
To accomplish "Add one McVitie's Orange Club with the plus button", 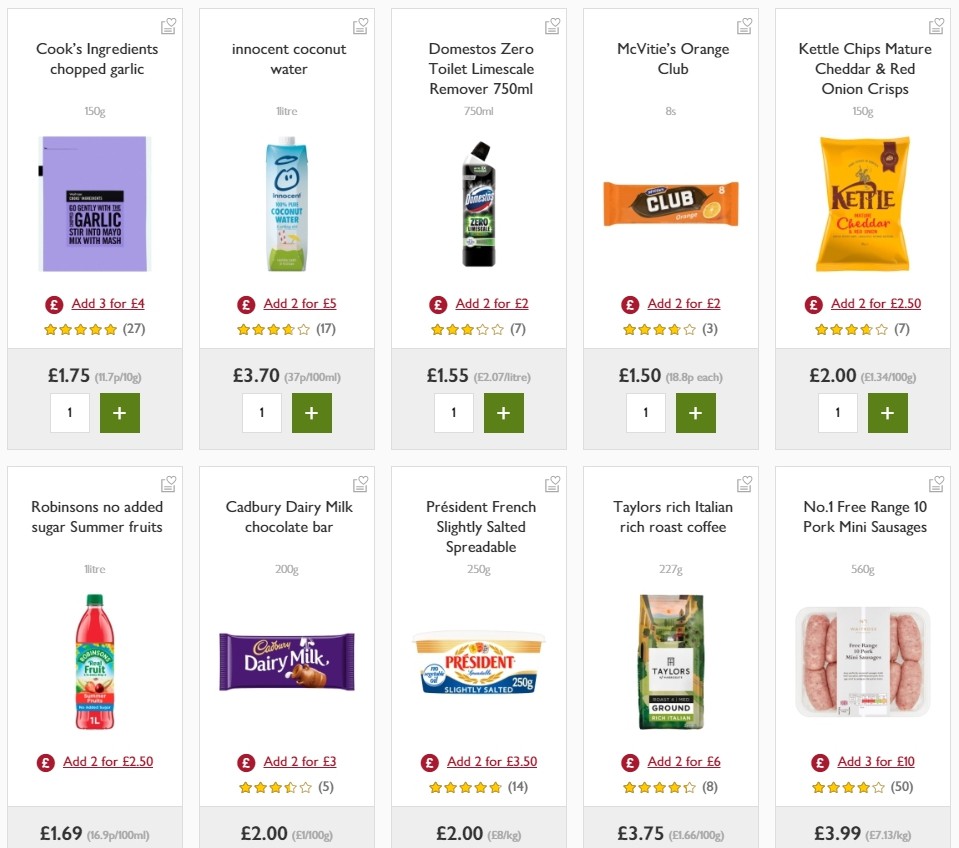I will point(696,412).
